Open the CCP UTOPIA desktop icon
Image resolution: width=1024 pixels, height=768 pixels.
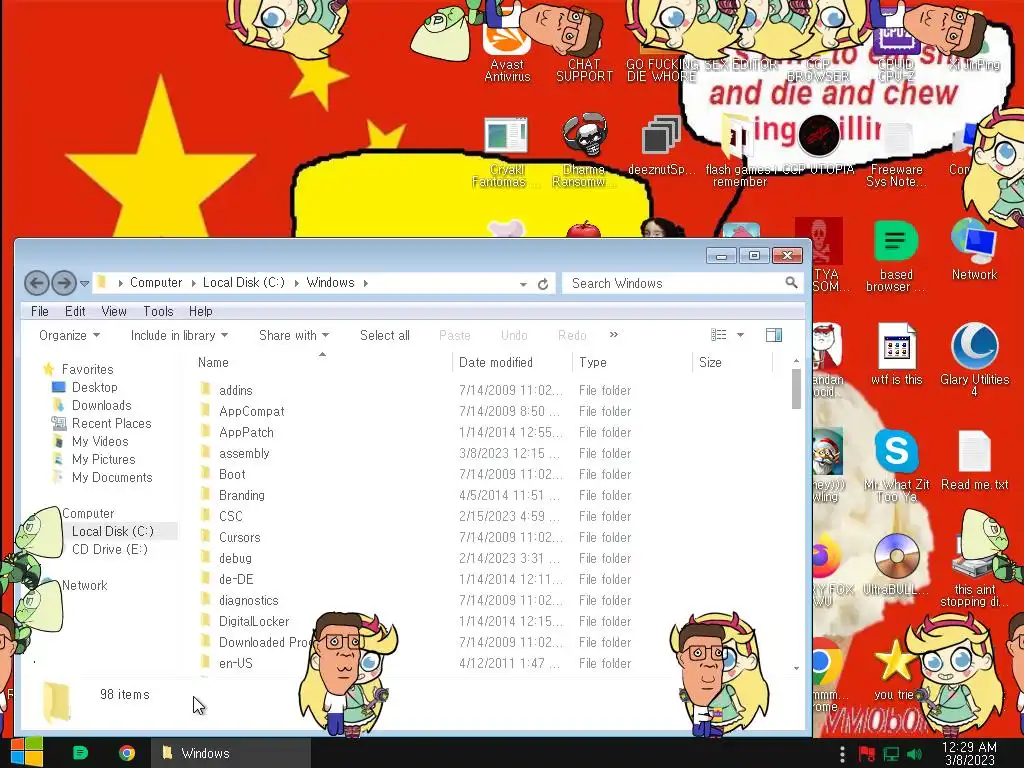pyautogui.click(x=819, y=147)
